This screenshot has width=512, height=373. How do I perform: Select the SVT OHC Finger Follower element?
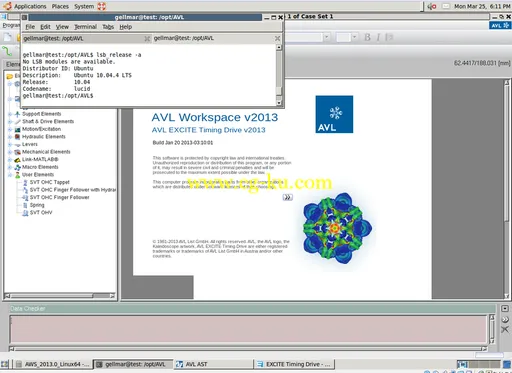(x=59, y=198)
